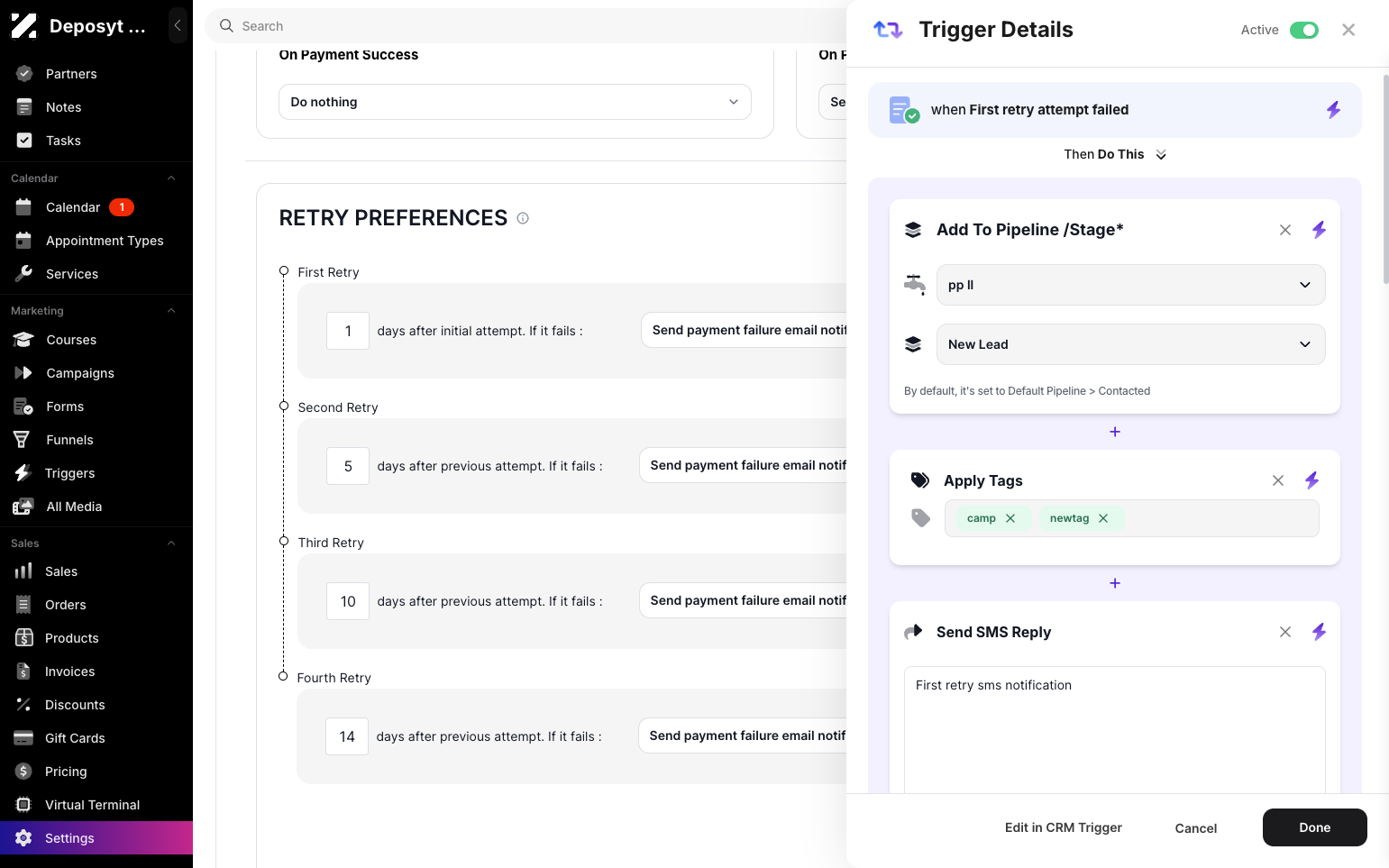Collapse the Marketing sidebar section

[171, 311]
